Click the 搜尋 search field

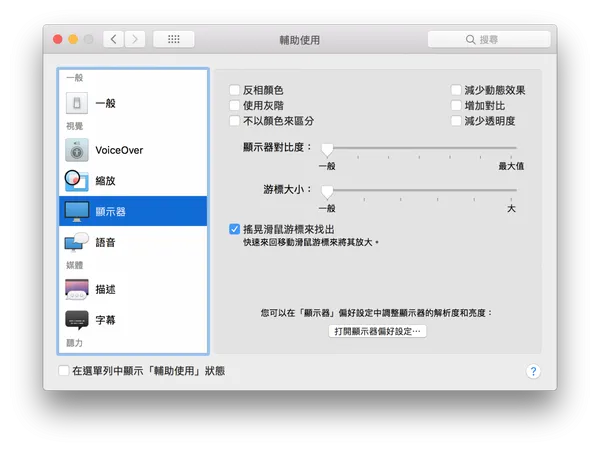pyautogui.click(x=489, y=39)
